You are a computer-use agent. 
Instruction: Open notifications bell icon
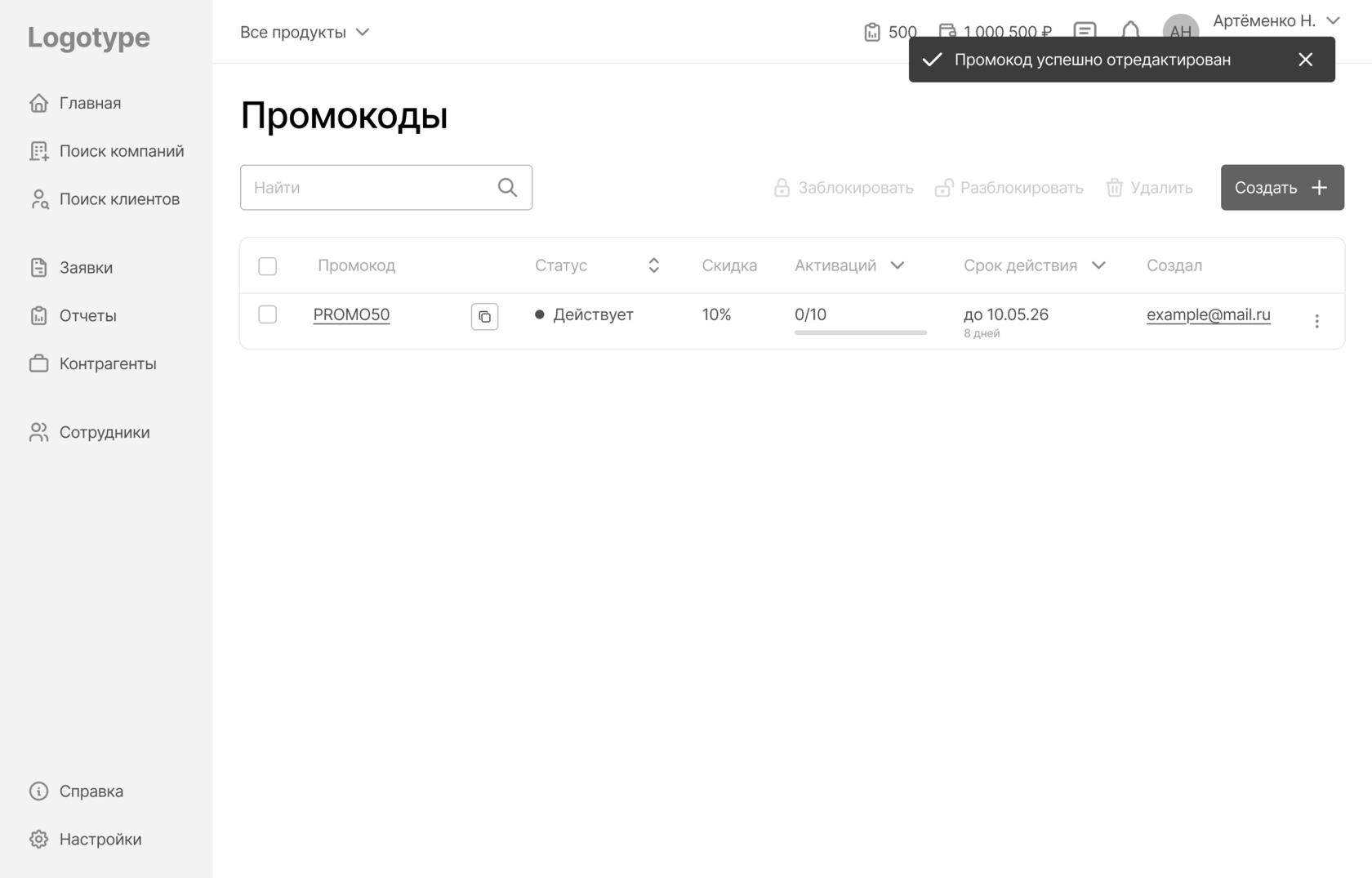(1130, 31)
